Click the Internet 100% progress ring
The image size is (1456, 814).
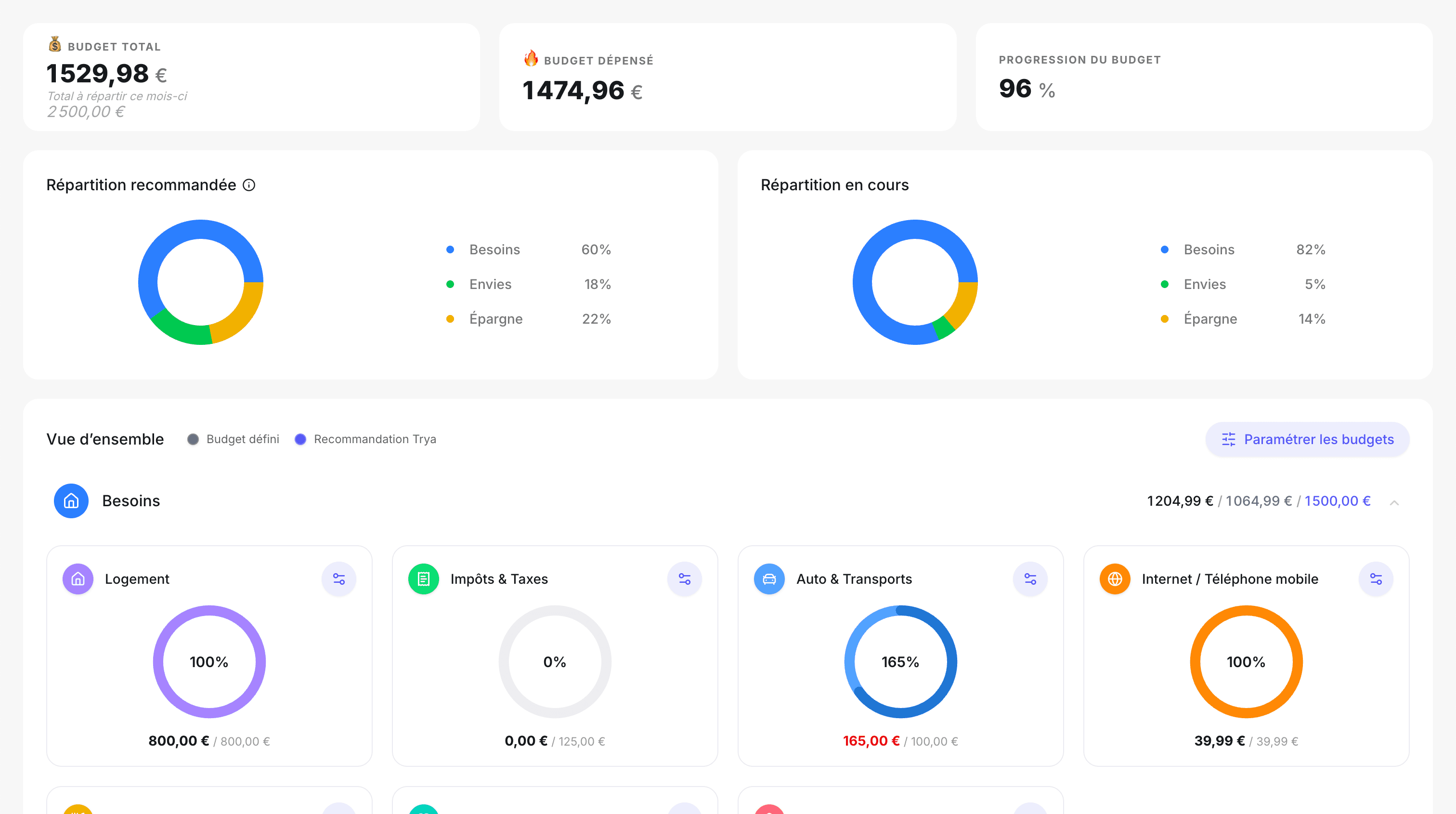1246,662
